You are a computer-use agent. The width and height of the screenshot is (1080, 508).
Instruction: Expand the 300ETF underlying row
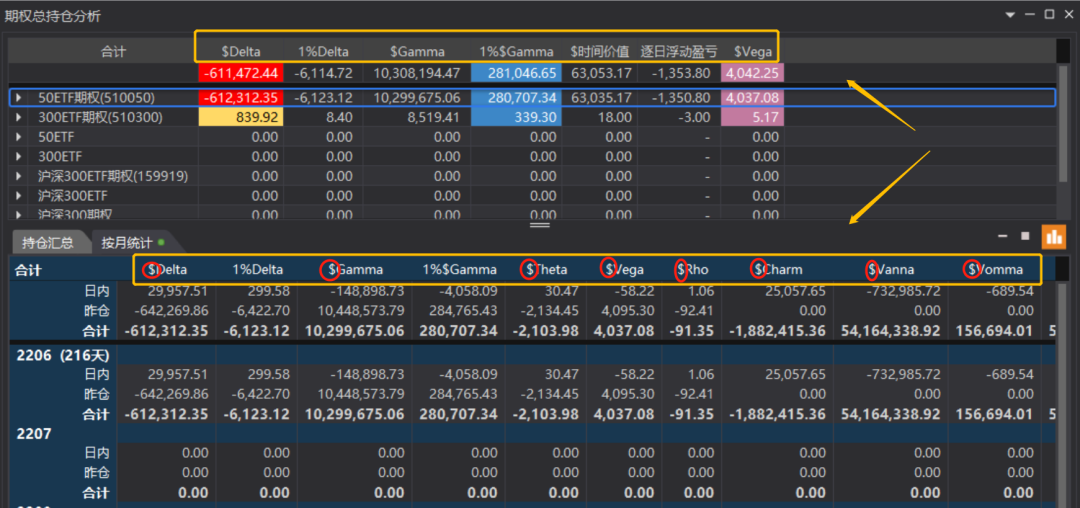click(x=18, y=157)
